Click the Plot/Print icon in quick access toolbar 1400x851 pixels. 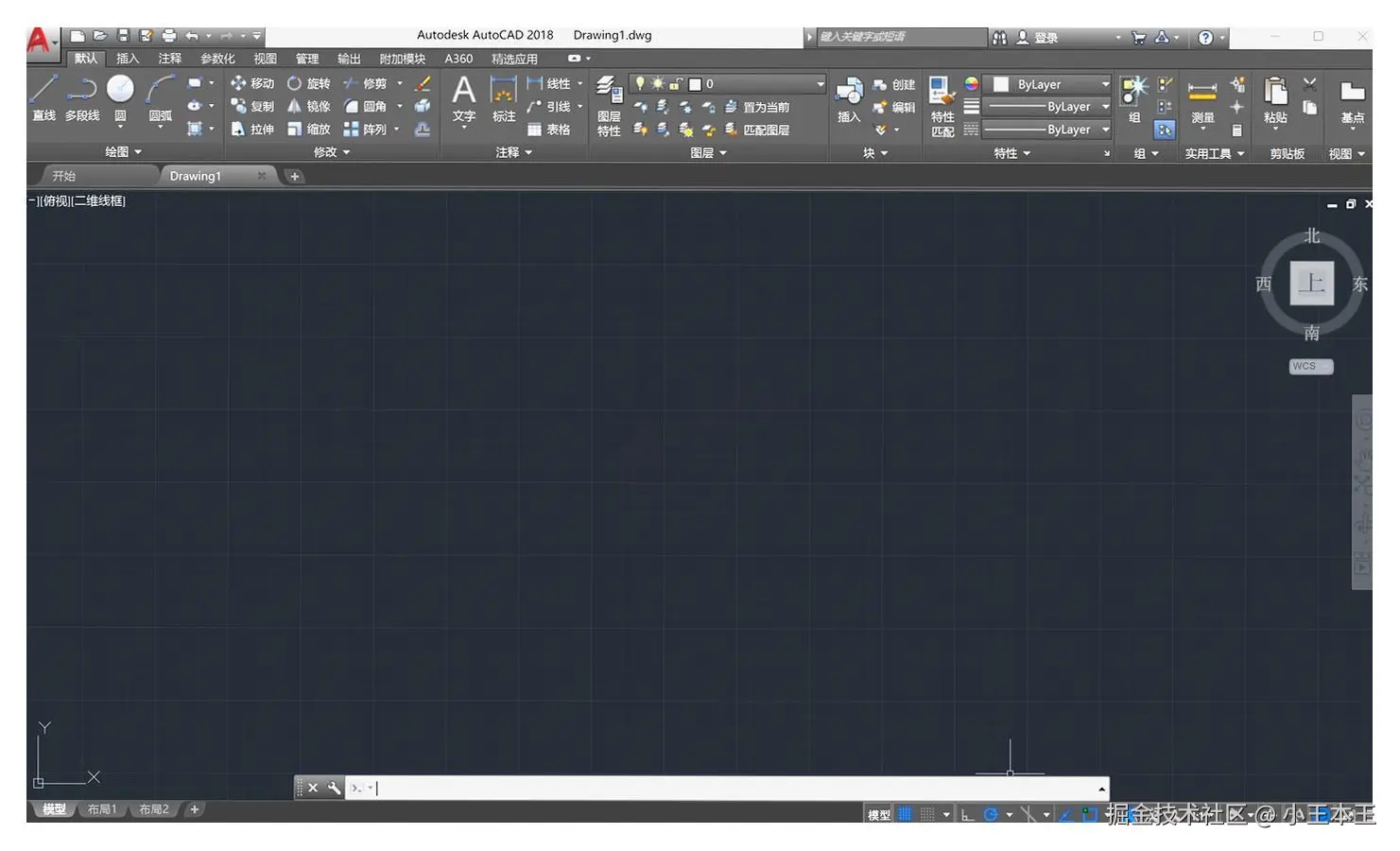click(168, 36)
